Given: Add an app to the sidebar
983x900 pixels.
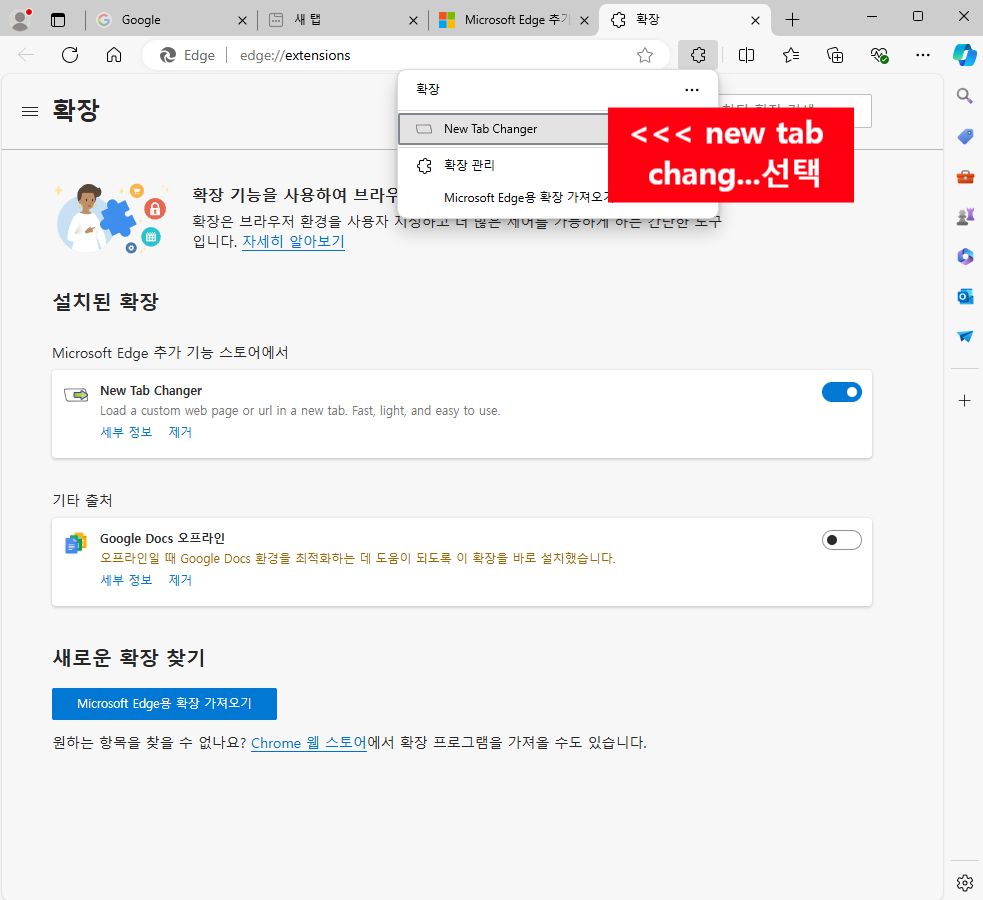Looking at the screenshot, I should point(965,400).
